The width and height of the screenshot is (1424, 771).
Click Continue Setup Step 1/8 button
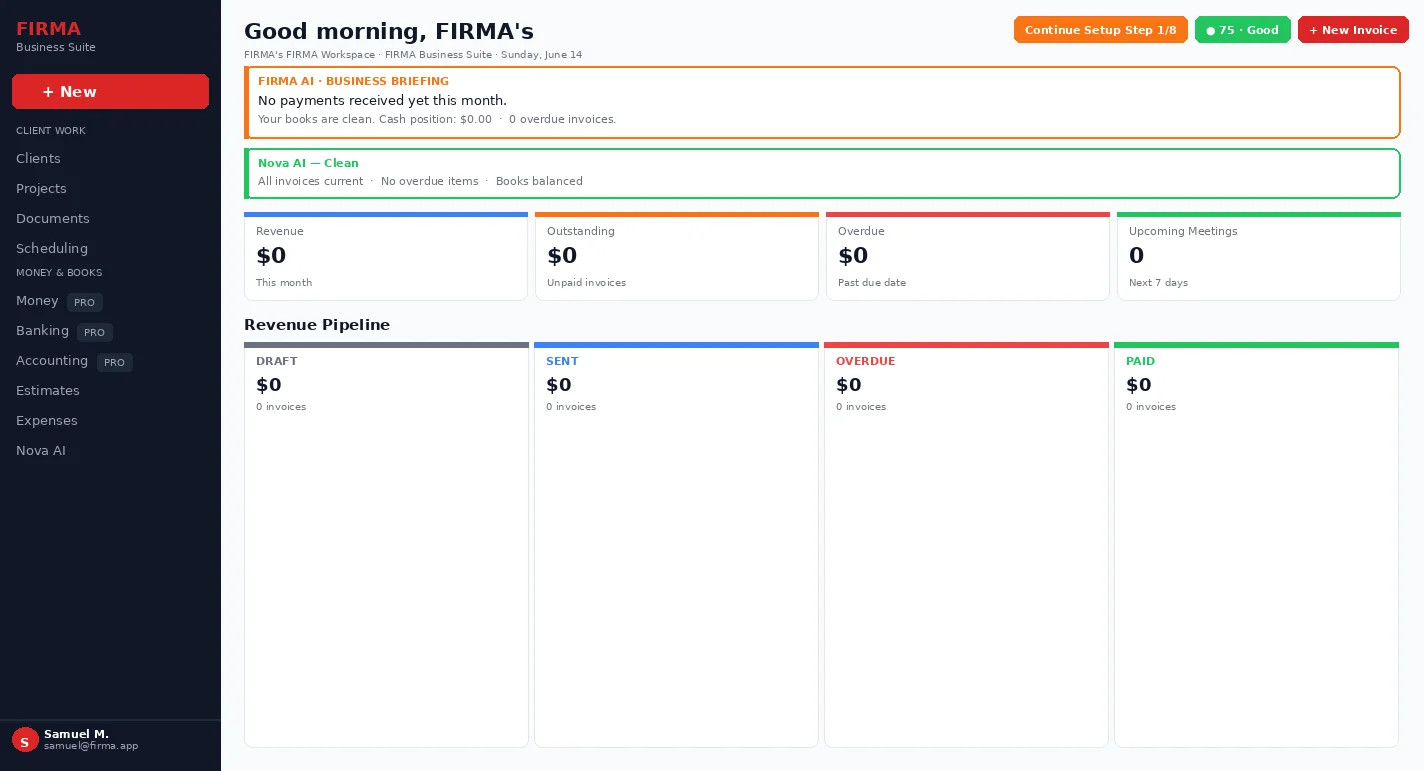(1100, 30)
